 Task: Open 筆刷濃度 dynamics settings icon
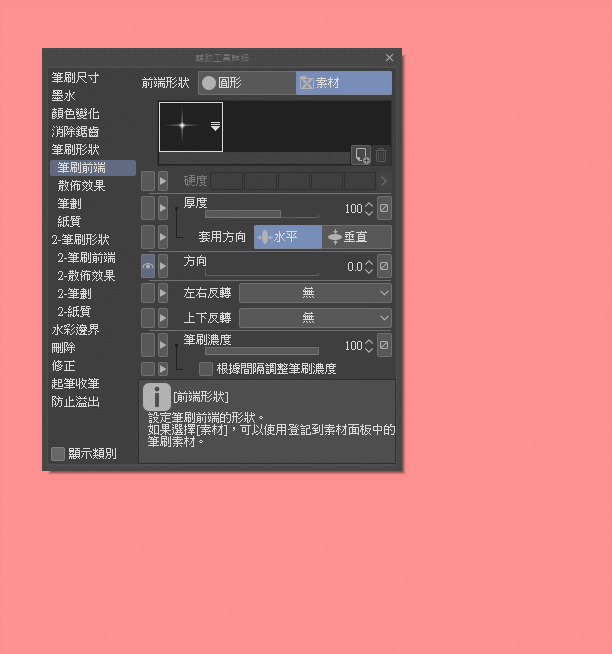point(384,345)
